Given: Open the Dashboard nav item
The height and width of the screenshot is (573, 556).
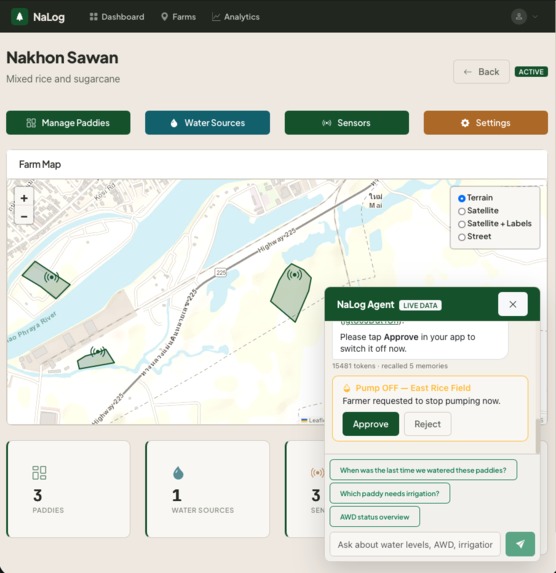Looking at the screenshot, I should [117, 17].
